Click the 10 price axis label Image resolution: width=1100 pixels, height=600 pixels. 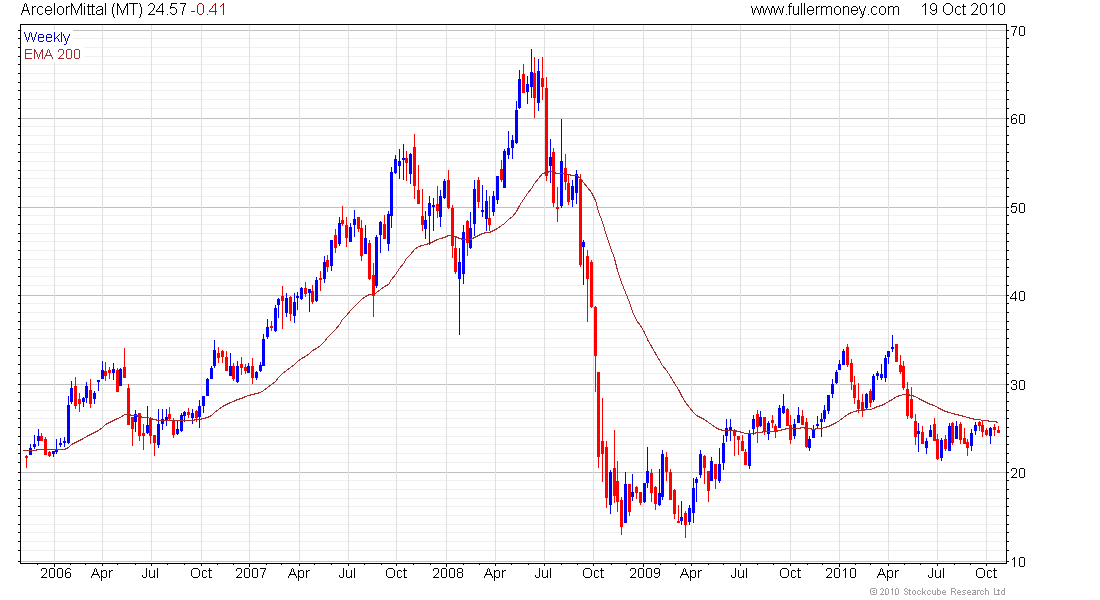(x=1017, y=561)
